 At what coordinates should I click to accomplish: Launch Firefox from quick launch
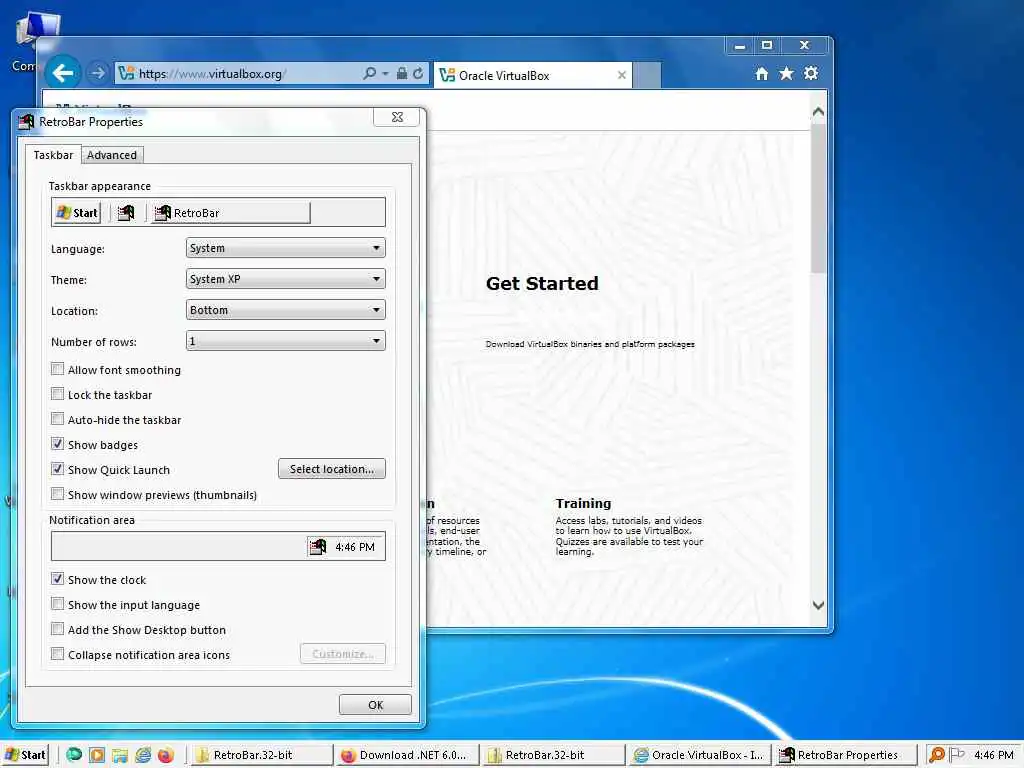click(x=166, y=755)
